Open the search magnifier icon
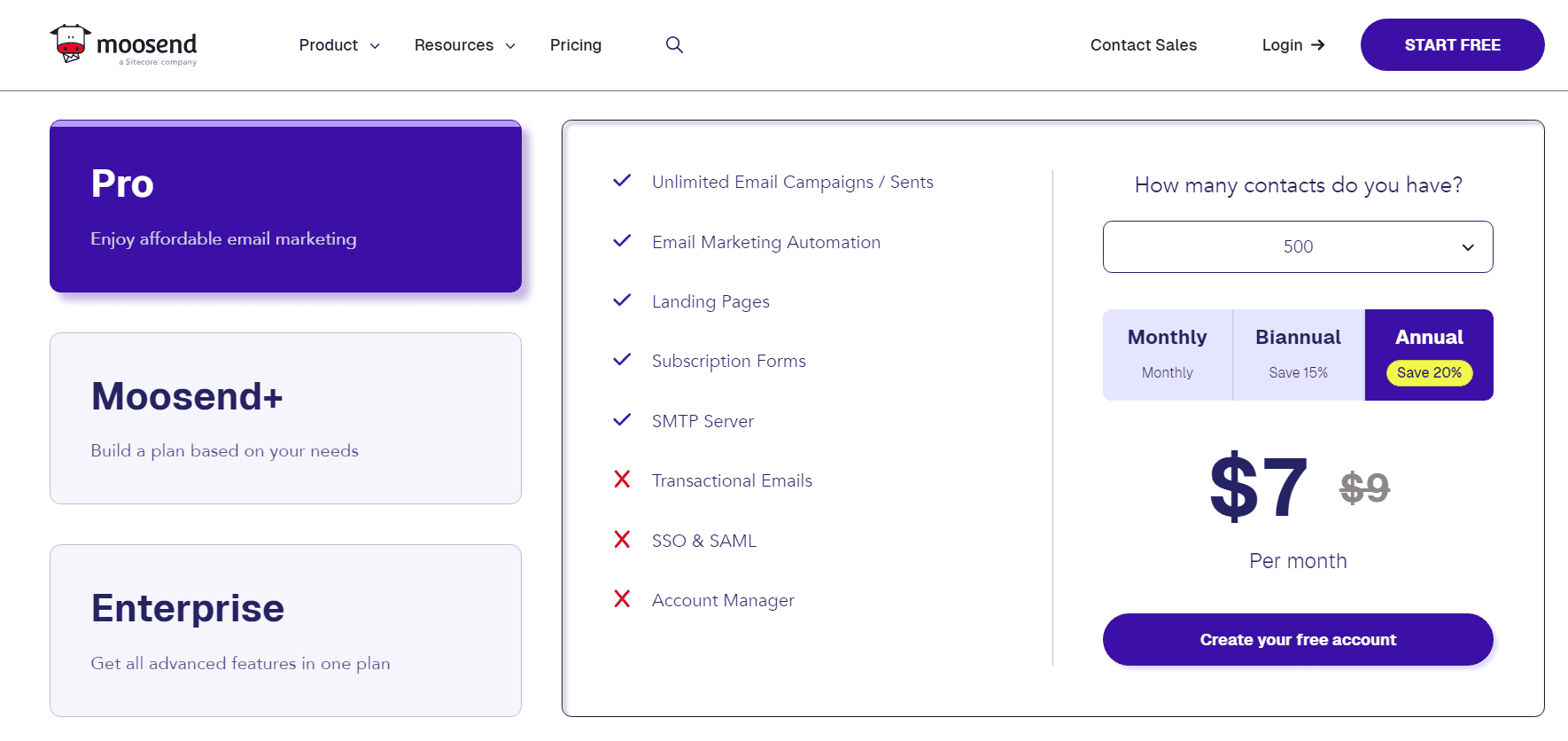Viewport: 1568px width, 741px height. pyautogui.click(x=674, y=44)
